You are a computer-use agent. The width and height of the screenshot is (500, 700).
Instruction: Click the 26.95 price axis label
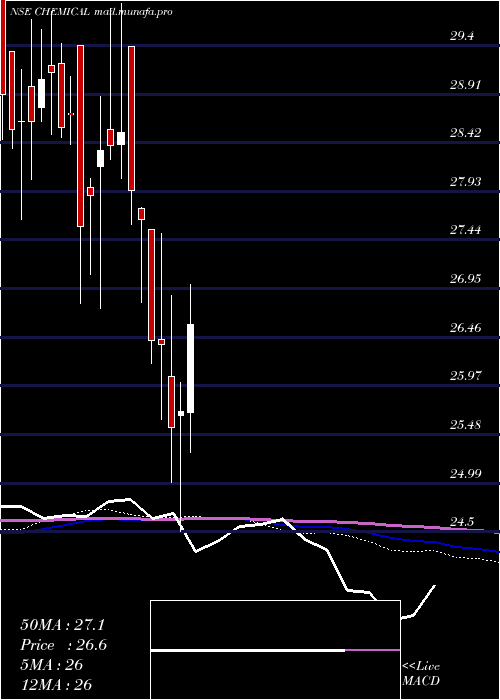click(x=465, y=279)
